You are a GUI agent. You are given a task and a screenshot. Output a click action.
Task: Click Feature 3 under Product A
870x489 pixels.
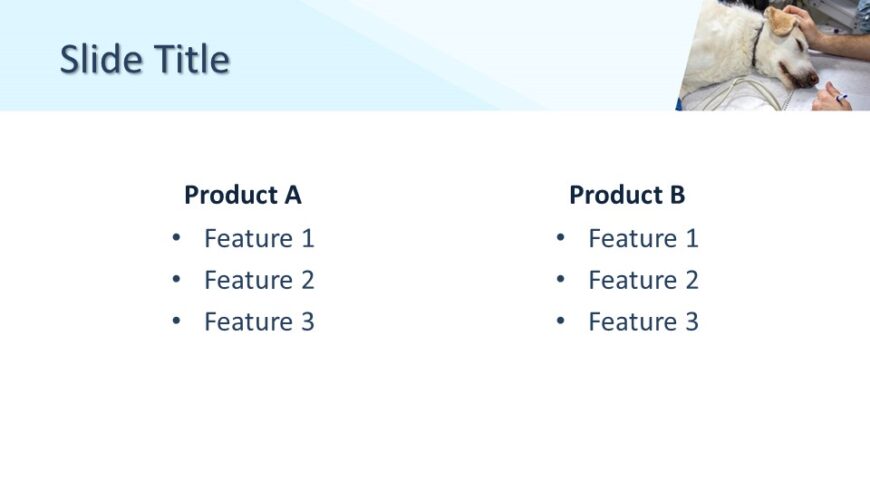259,322
